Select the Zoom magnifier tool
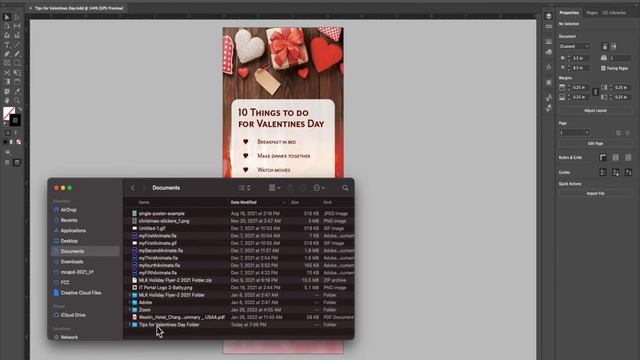 (17, 100)
